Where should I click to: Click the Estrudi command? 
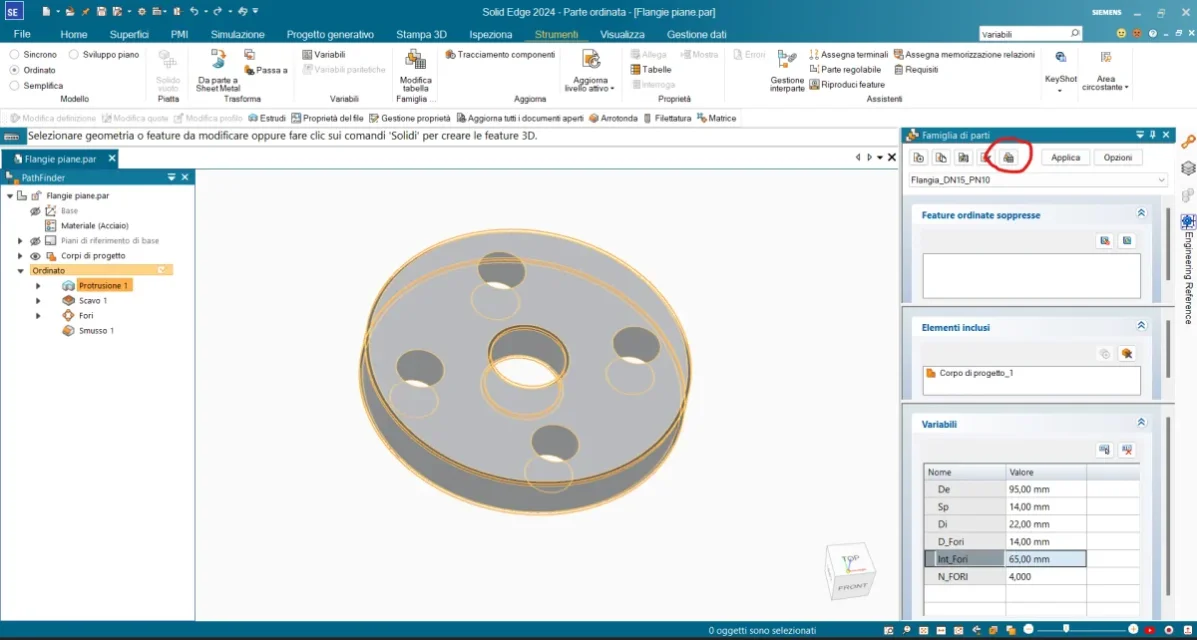point(266,118)
